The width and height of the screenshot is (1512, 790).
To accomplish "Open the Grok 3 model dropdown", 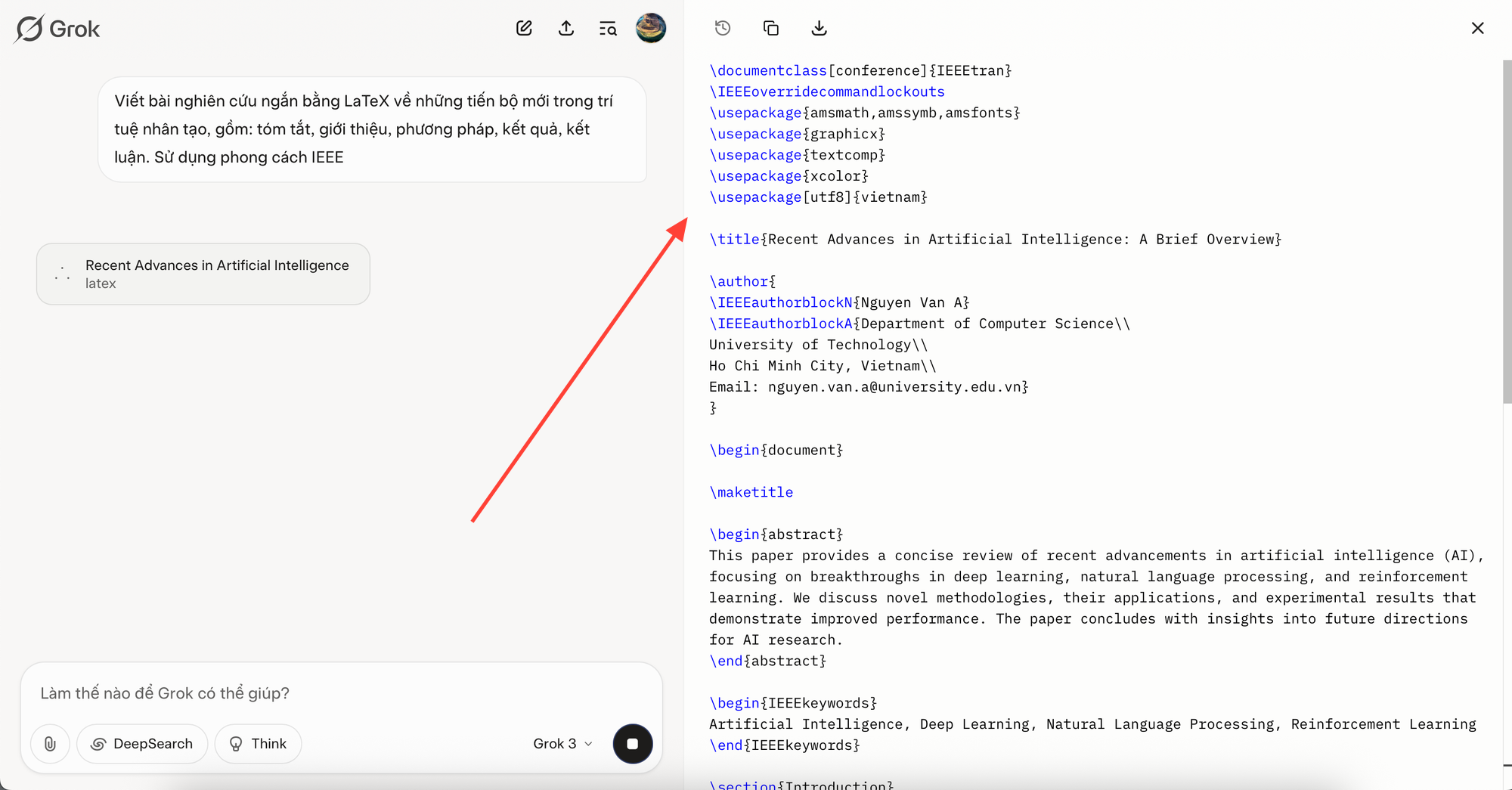I will (562, 744).
